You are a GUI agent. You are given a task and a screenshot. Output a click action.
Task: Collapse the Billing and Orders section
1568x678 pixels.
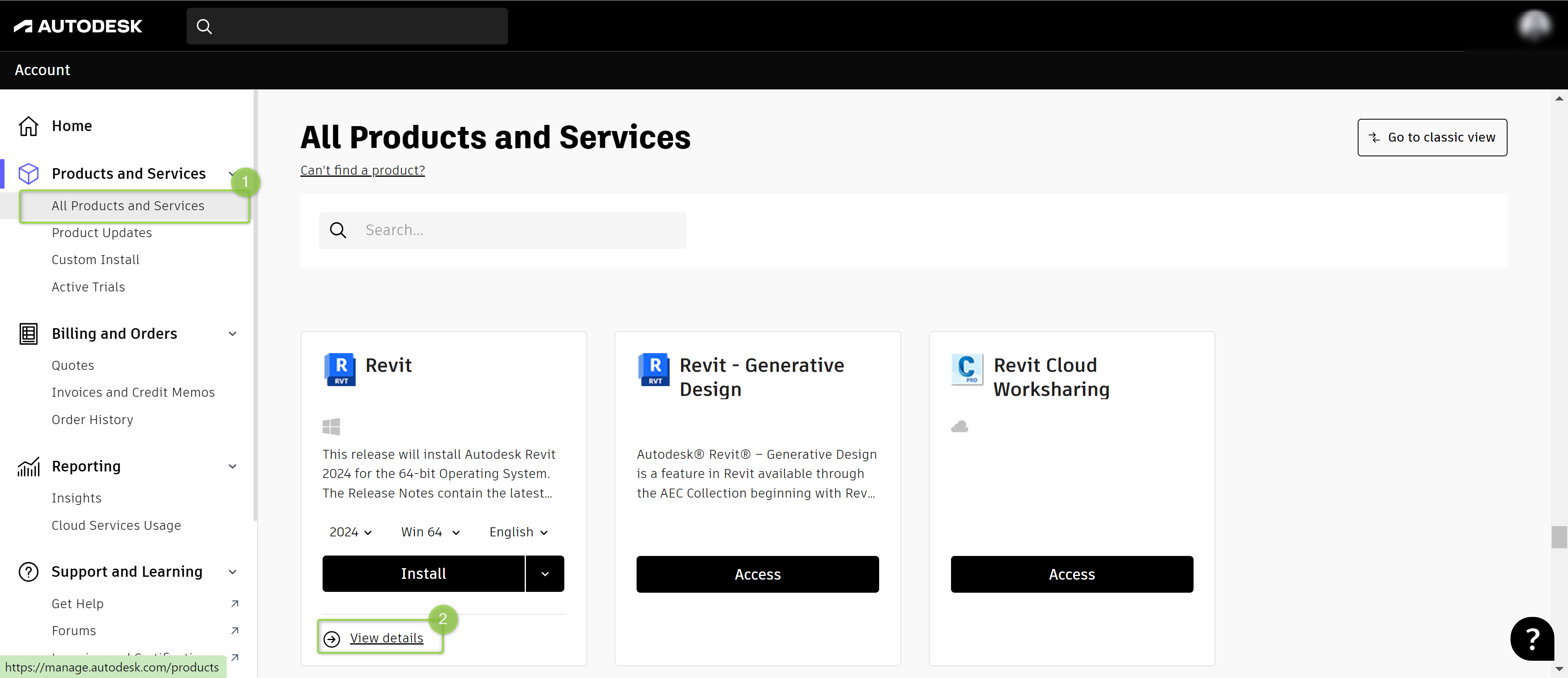click(232, 333)
